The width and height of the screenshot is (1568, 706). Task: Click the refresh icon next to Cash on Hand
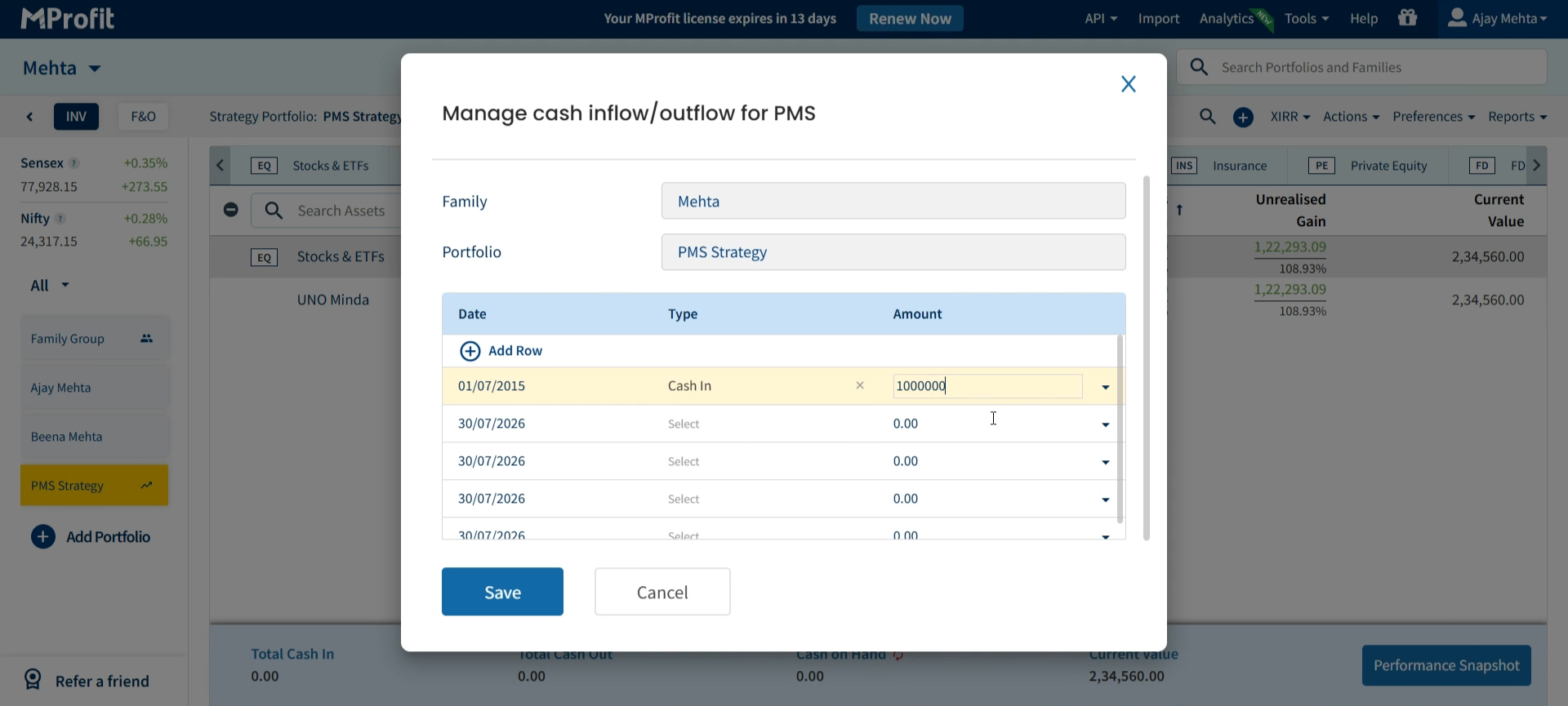(x=898, y=655)
